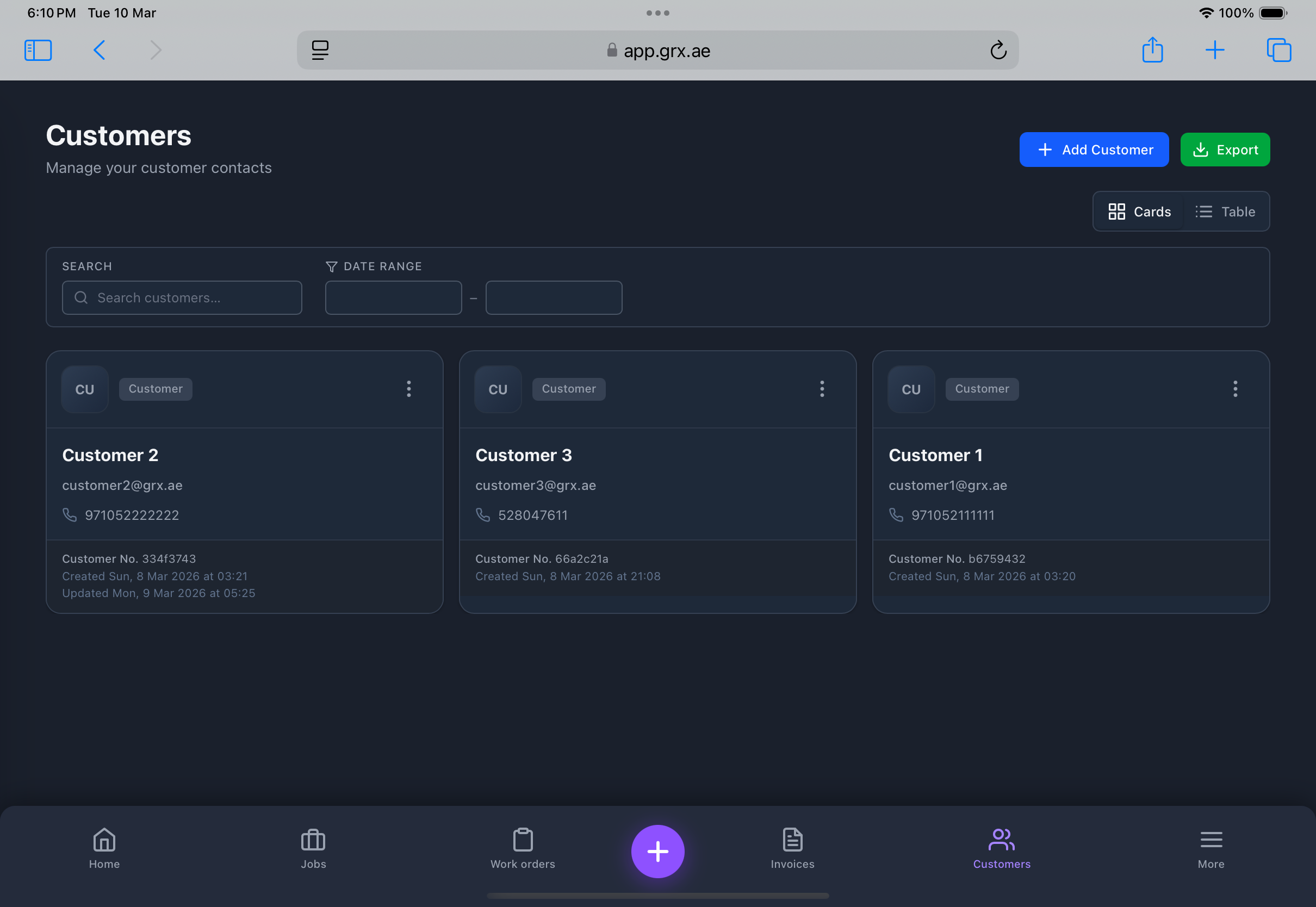Open the options menu on Customer 2 card

pyautogui.click(x=408, y=389)
